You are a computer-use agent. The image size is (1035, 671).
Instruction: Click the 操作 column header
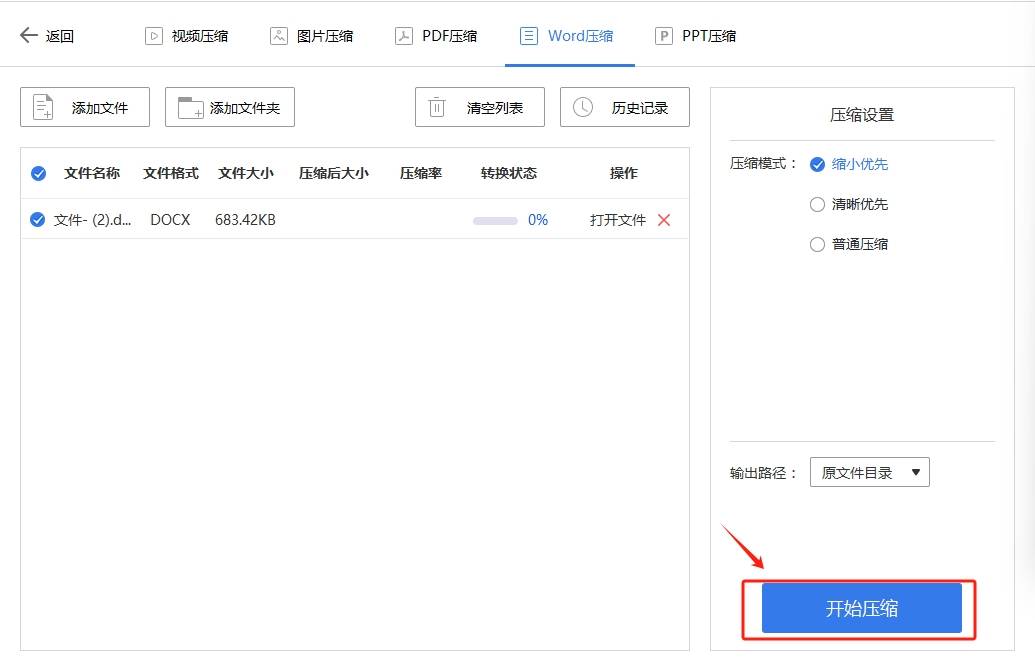pos(624,174)
